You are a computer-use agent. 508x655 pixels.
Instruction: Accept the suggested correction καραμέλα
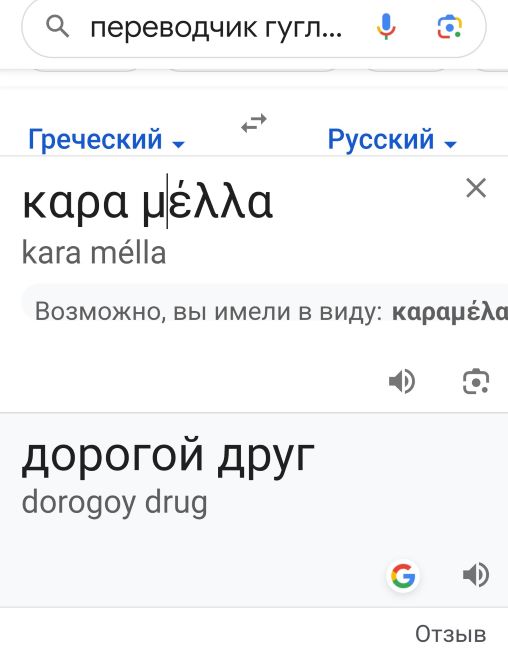tap(450, 312)
